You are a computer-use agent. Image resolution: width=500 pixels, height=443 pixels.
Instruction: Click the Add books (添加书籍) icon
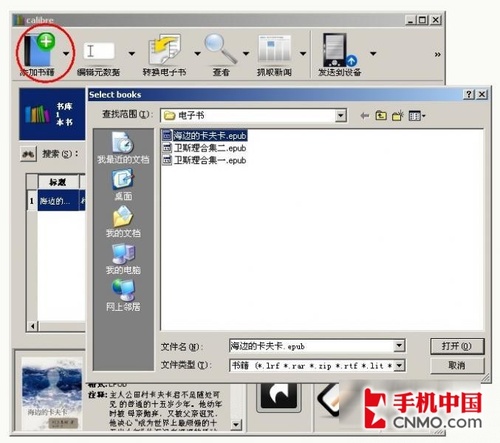click(x=39, y=49)
